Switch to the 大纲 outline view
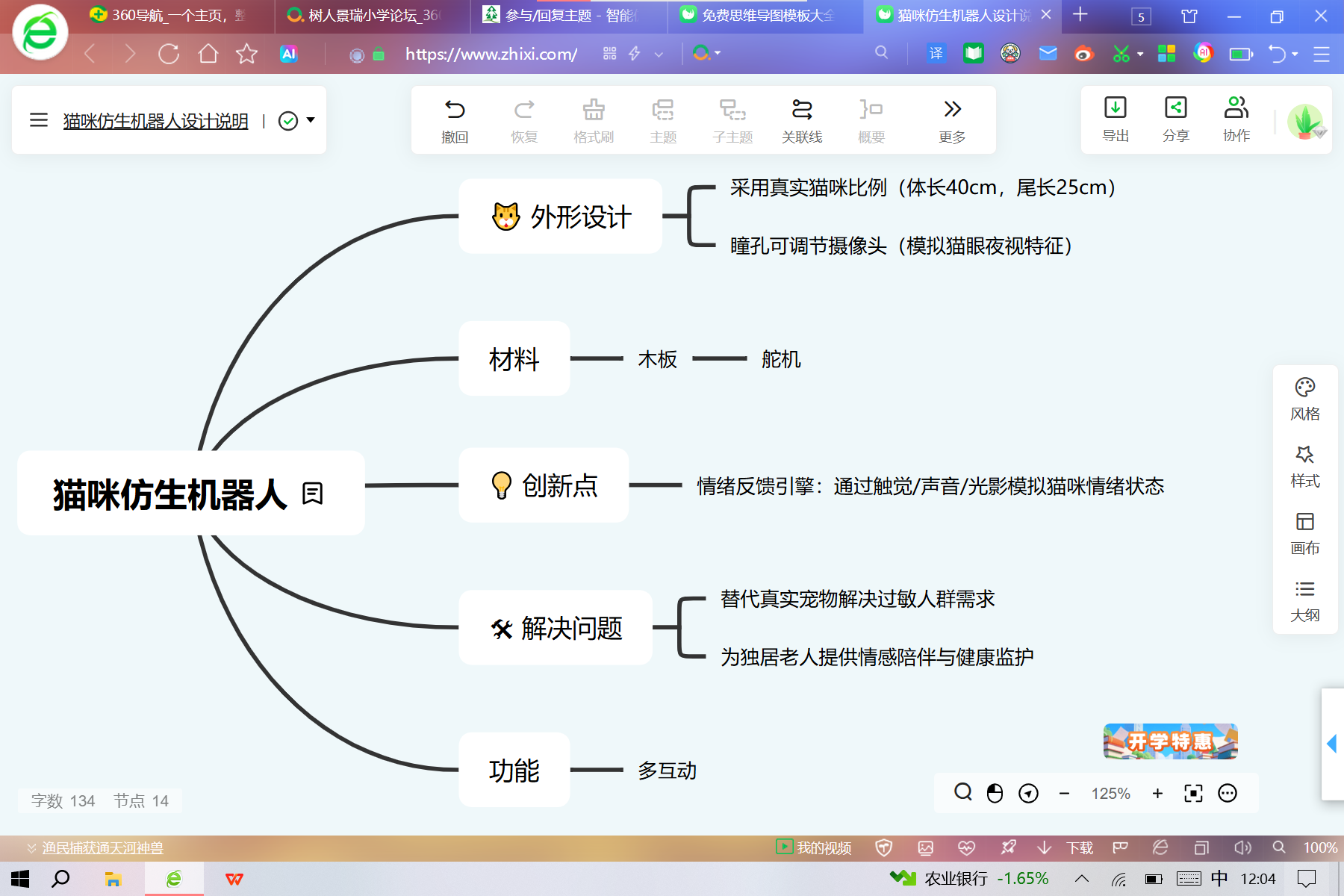Screen dimensions: 1344x896 click(x=1305, y=601)
